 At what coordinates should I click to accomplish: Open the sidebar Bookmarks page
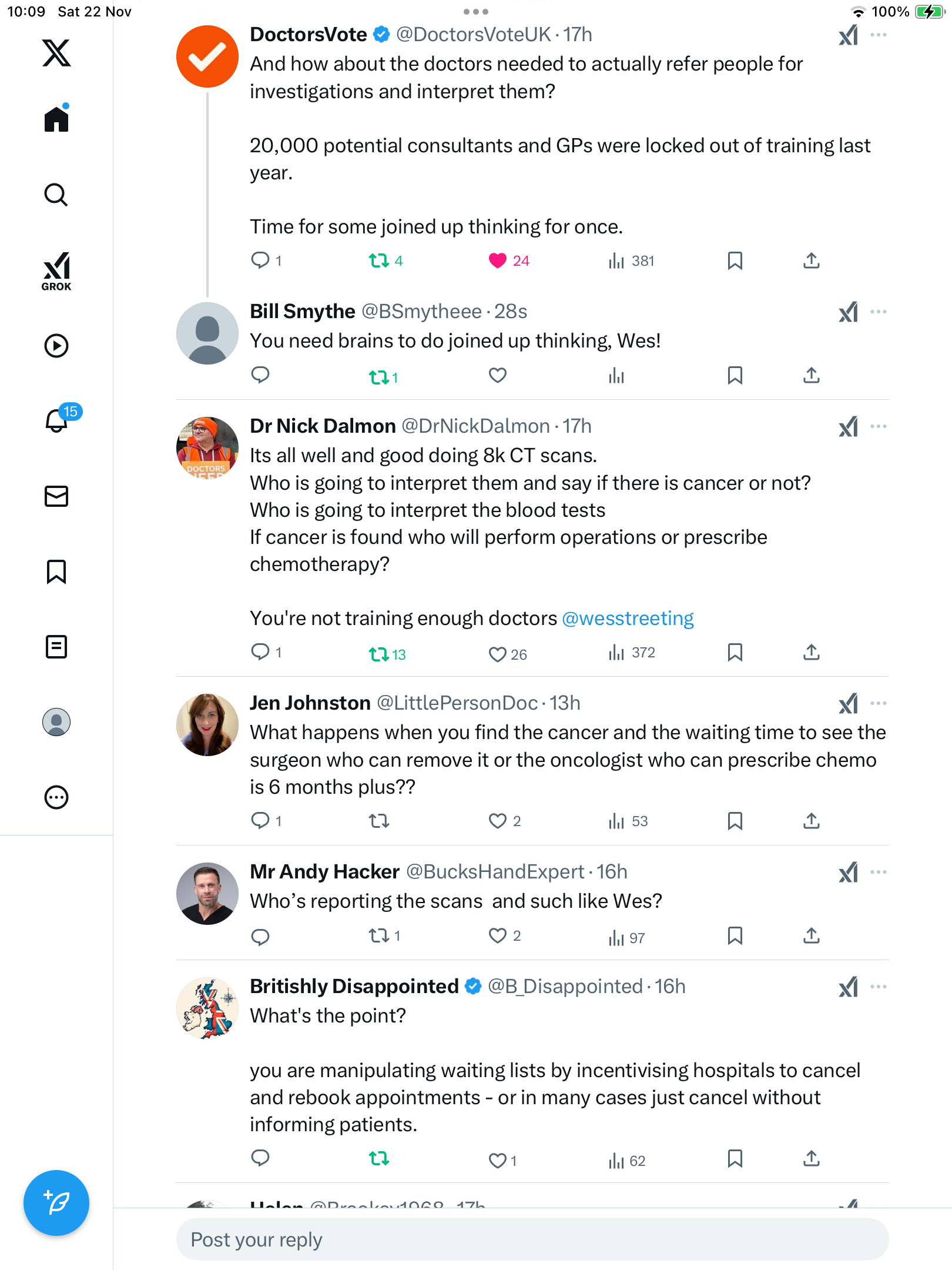tap(56, 571)
